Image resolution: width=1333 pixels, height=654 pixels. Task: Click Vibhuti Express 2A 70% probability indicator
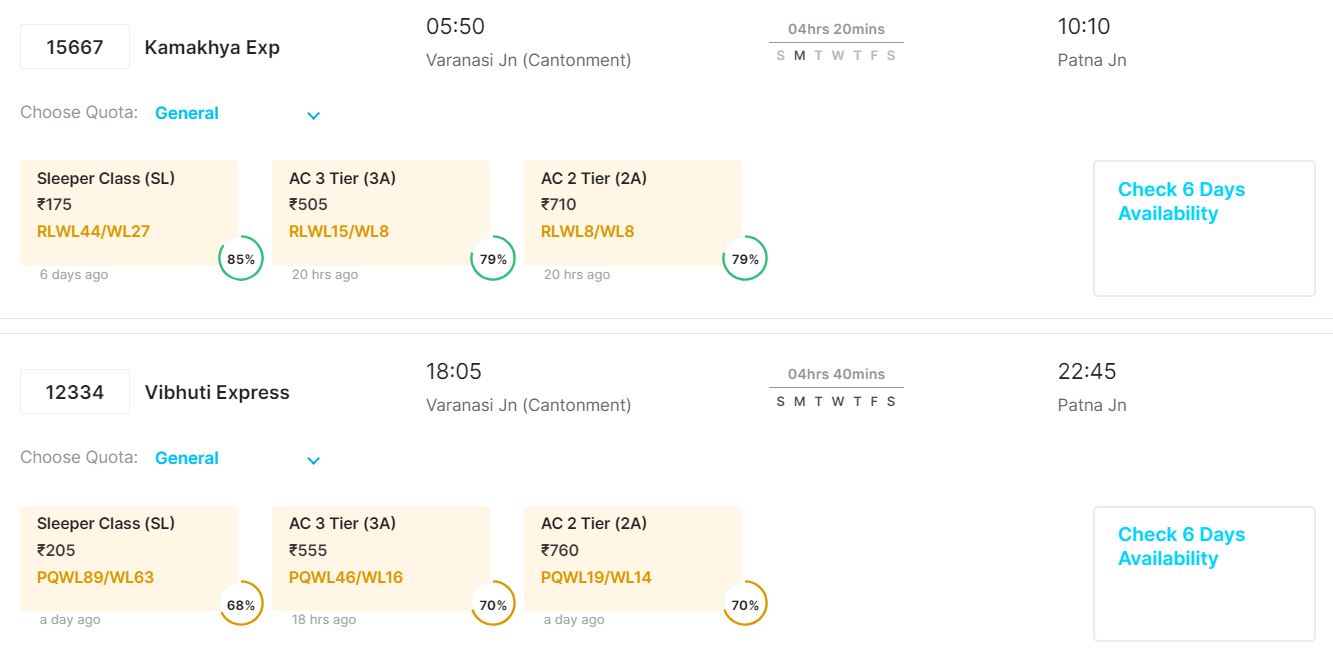coord(745,605)
